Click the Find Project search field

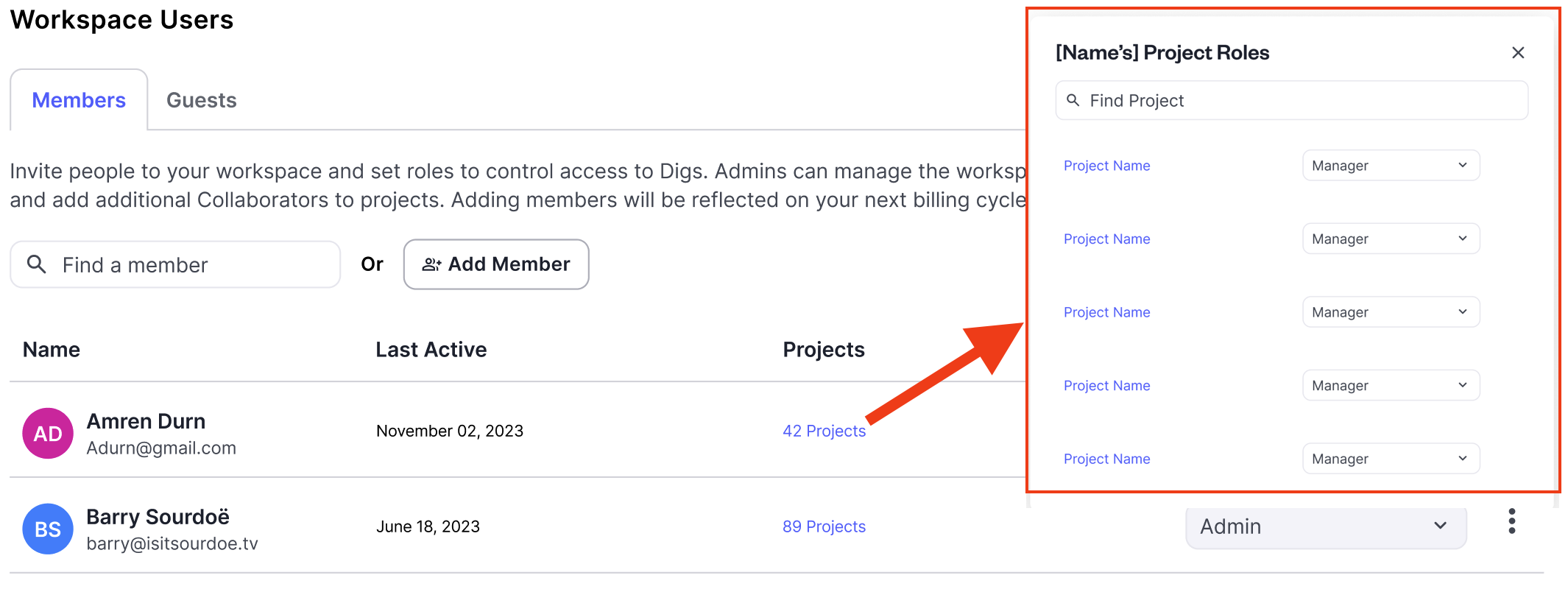tap(1303, 101)
